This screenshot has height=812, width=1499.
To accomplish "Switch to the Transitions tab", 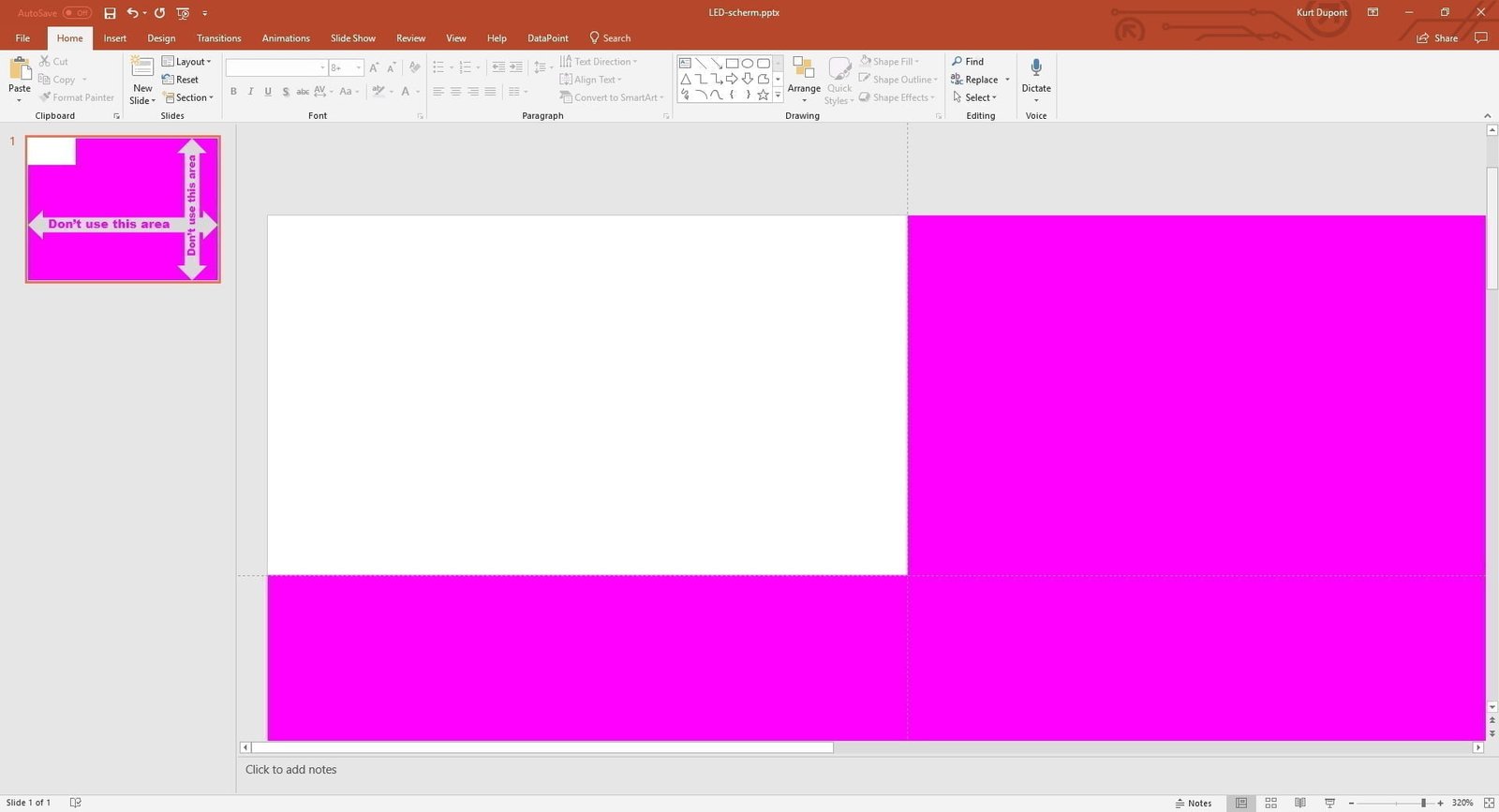I will tap(218, 38).
